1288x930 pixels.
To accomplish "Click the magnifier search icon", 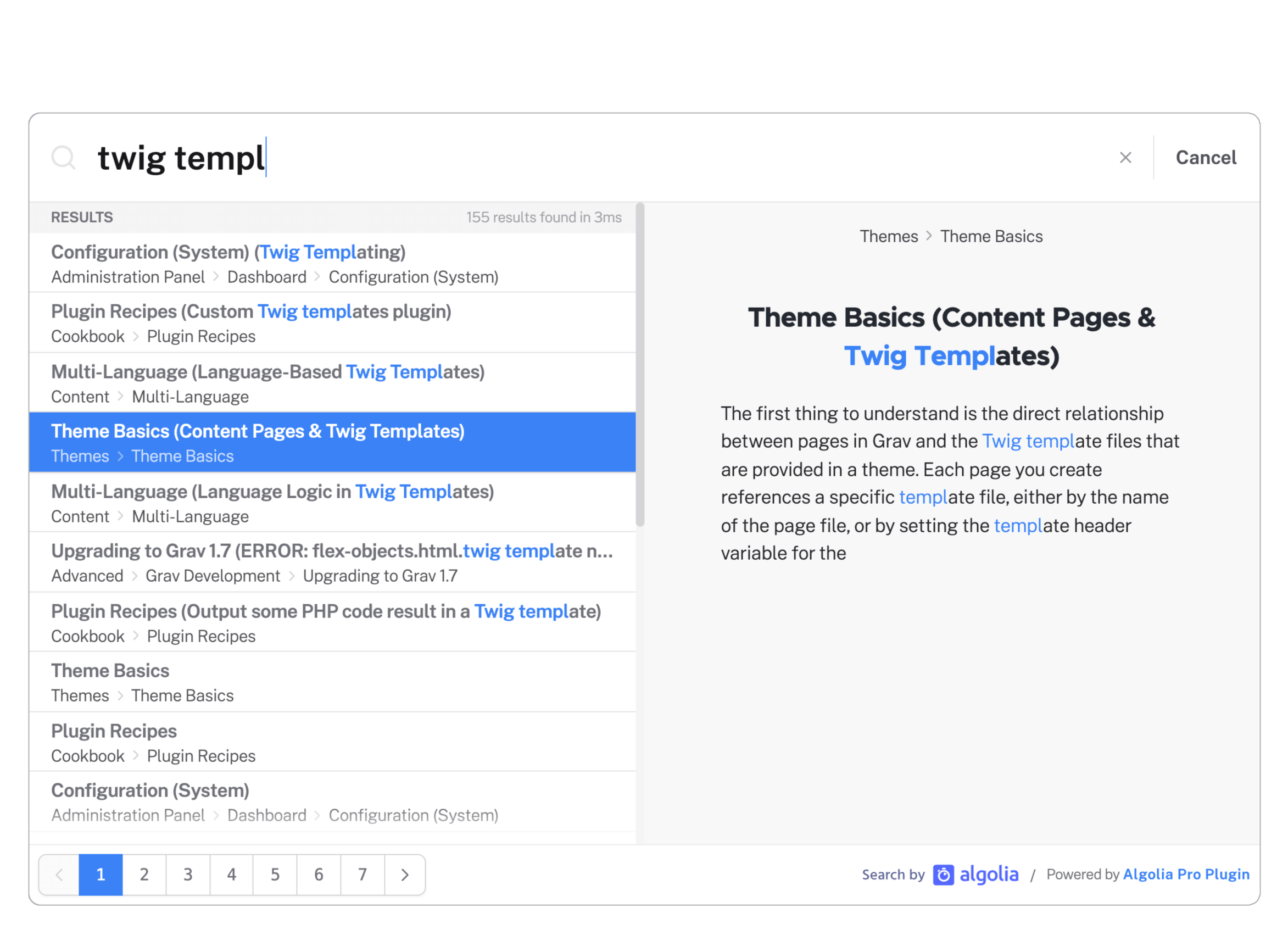I will point(63,157).
